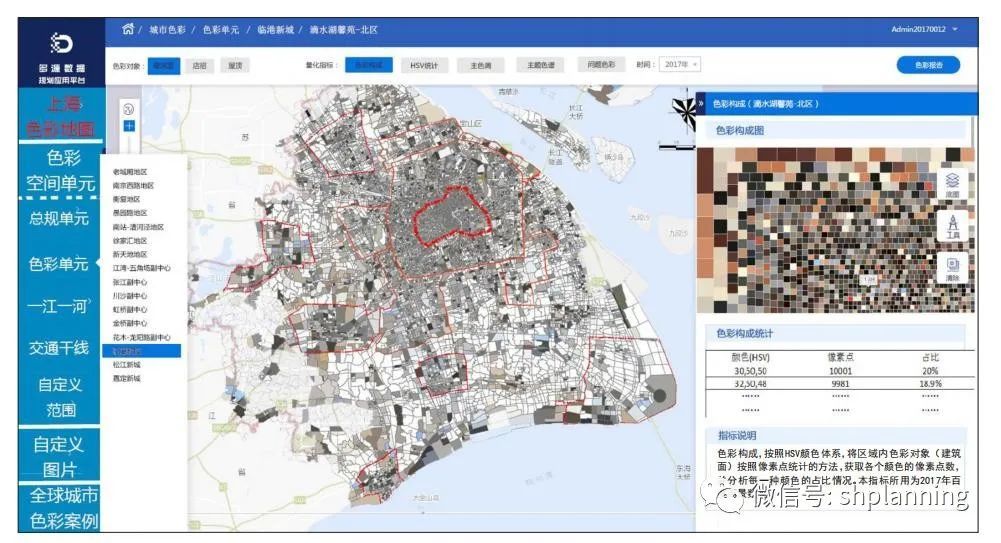Click the map compass reset control
The width and height of the screenshot is (1001, 543).
click(128, 109)
